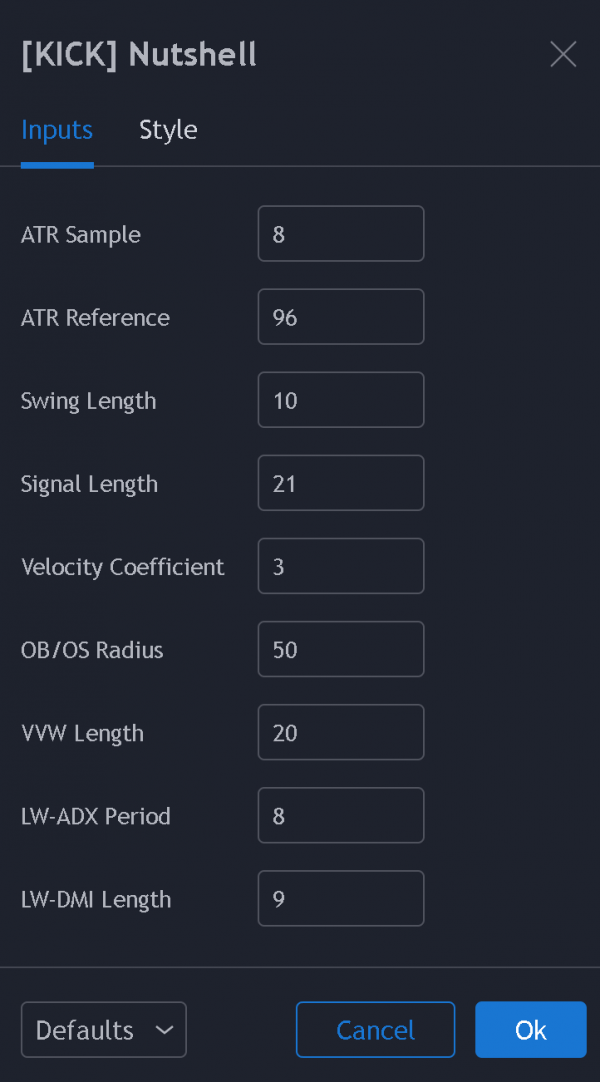
Task: Click the LW-ADX Period text label
Action: pyautogui.click(x=96, y=816)
